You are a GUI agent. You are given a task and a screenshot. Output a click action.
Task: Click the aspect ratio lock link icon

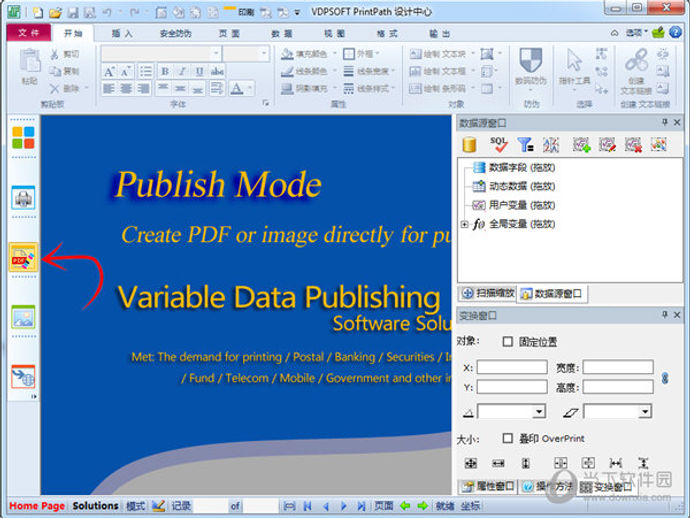click(665, 378)
